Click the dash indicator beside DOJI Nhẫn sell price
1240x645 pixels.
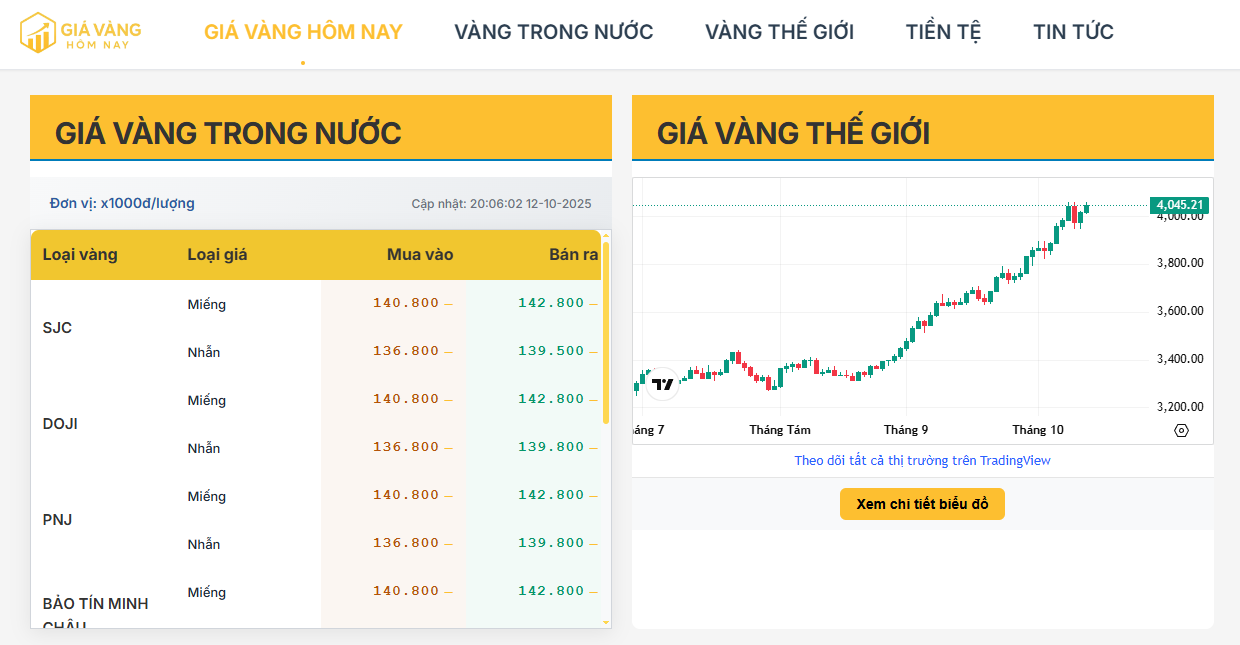point(593,448)
